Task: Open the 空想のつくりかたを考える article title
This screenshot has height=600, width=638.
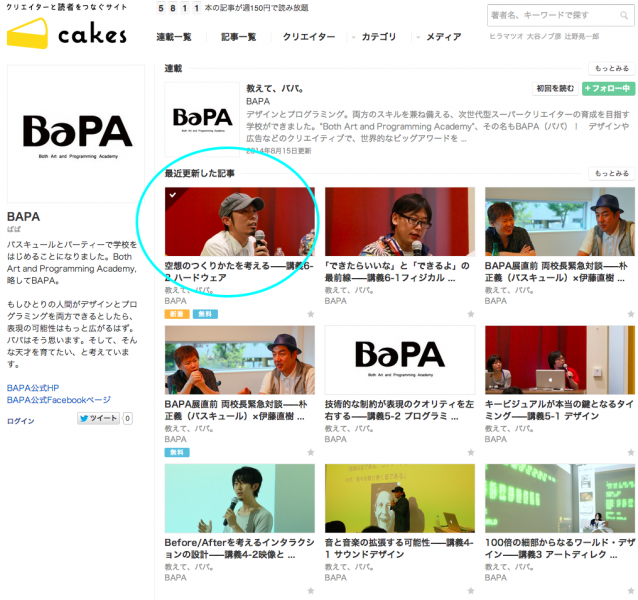Action: [x=239, y=272]
